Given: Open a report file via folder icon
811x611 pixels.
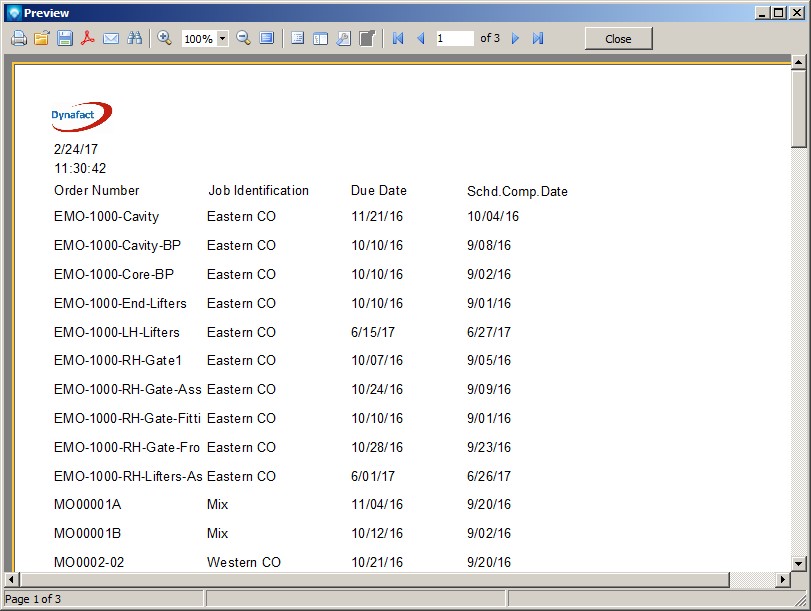Looking at the screenshot, I should [x=42, y=38].
